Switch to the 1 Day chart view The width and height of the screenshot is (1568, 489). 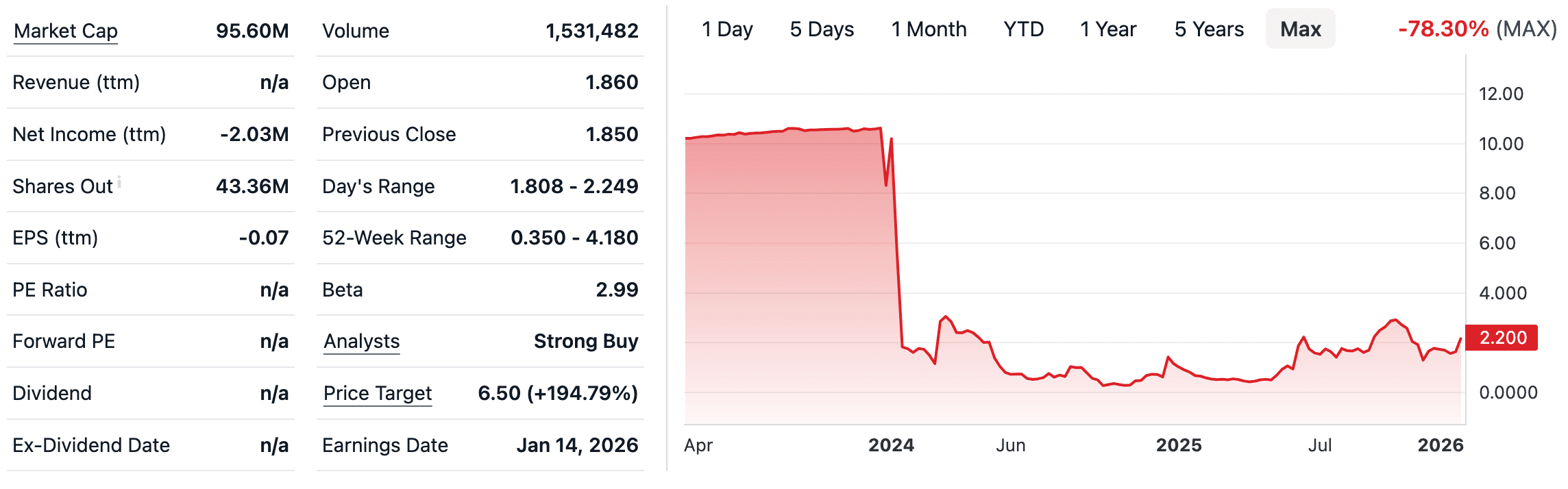728,29
